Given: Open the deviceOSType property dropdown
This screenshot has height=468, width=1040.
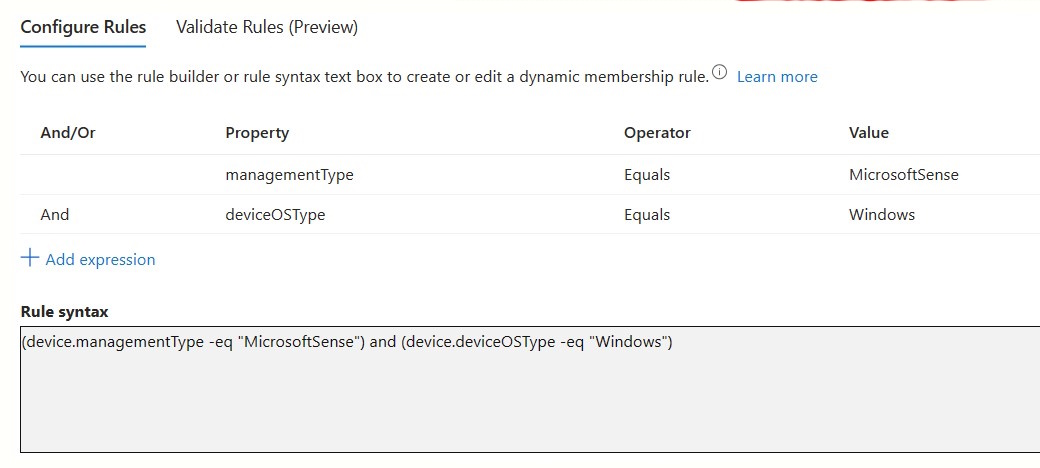Looking at the screenshot, I should point(275,214).
